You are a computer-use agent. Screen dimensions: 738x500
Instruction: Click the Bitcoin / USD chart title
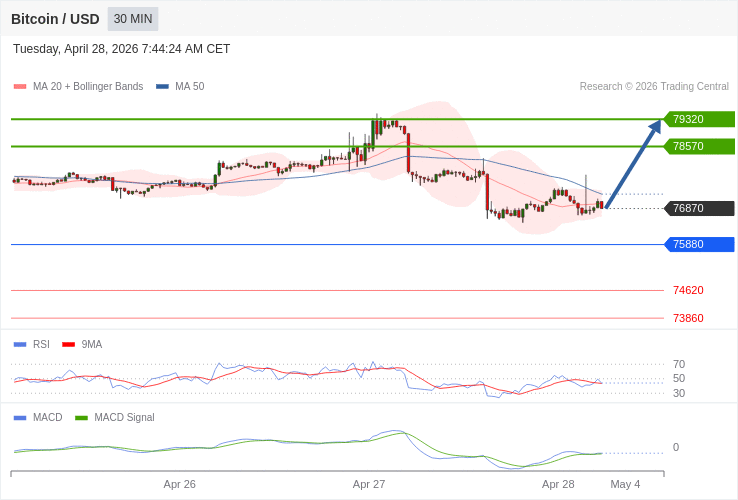coord(55,19)
